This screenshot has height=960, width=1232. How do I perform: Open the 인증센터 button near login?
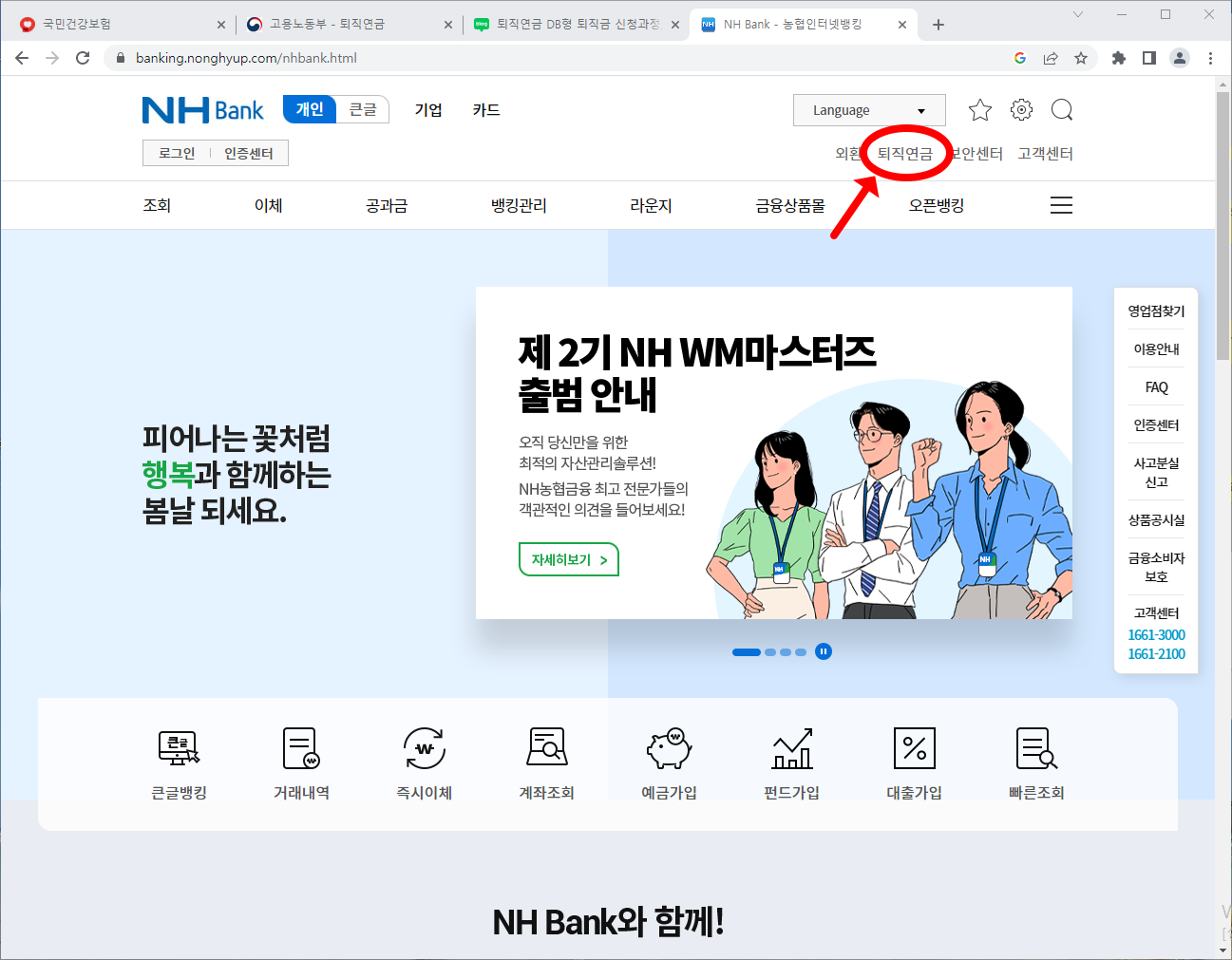coord(249,154)
